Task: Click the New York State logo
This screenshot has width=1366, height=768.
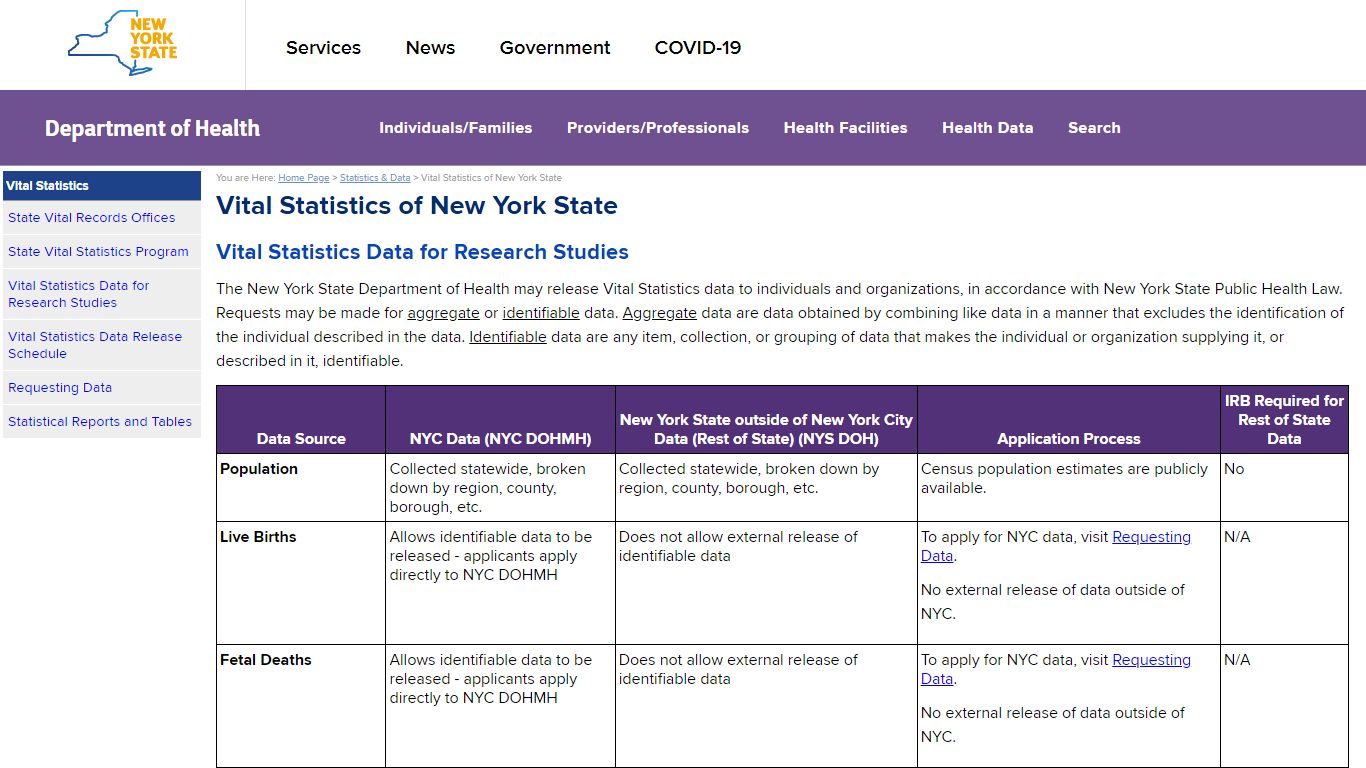Action: click(122, 43)
